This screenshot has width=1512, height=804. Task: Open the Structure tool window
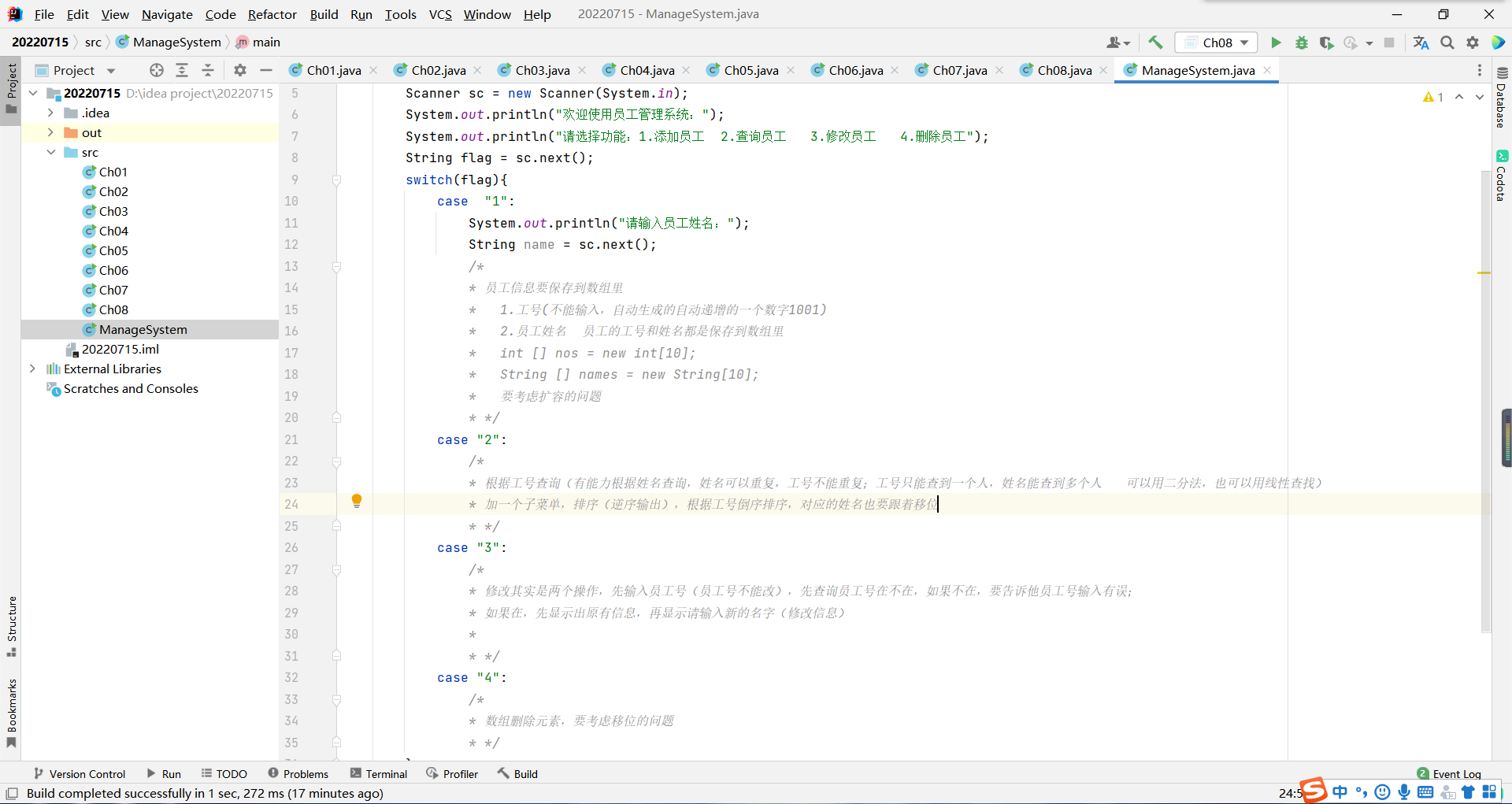pos(12,626)
